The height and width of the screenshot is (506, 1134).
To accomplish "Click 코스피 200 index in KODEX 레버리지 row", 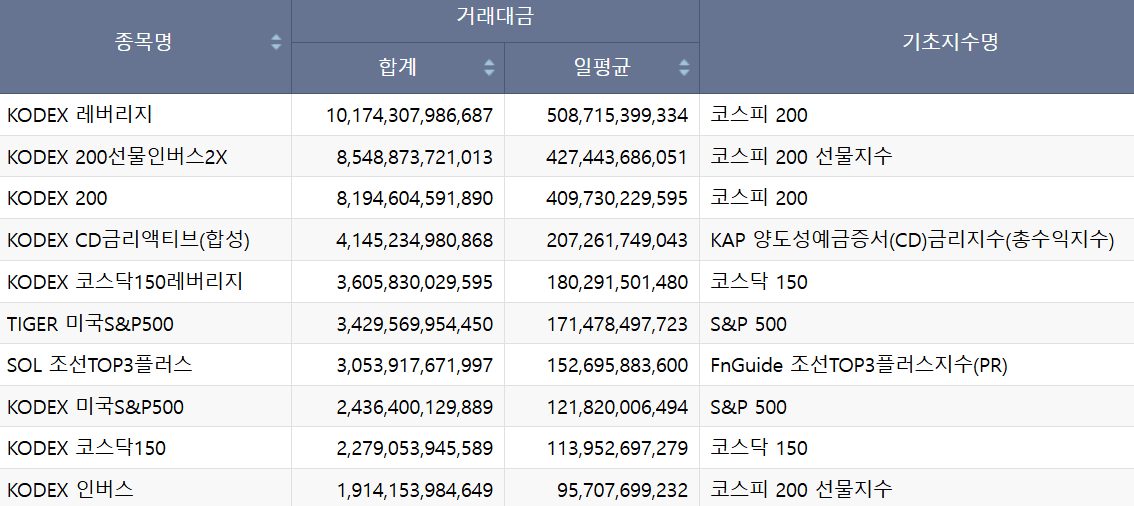I will pos(759,115).
